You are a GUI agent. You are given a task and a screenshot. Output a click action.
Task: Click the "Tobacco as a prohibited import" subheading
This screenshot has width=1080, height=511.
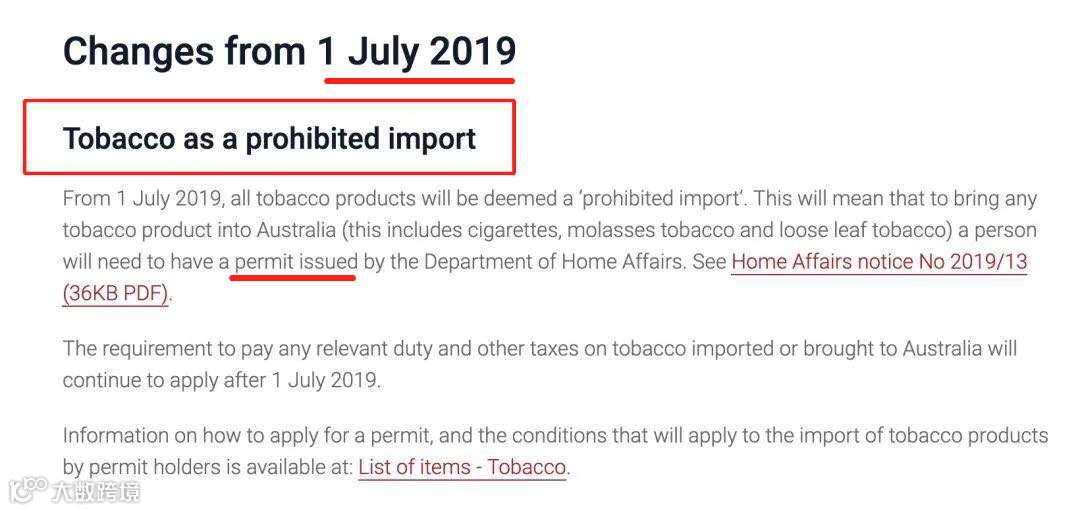(270, 138)
